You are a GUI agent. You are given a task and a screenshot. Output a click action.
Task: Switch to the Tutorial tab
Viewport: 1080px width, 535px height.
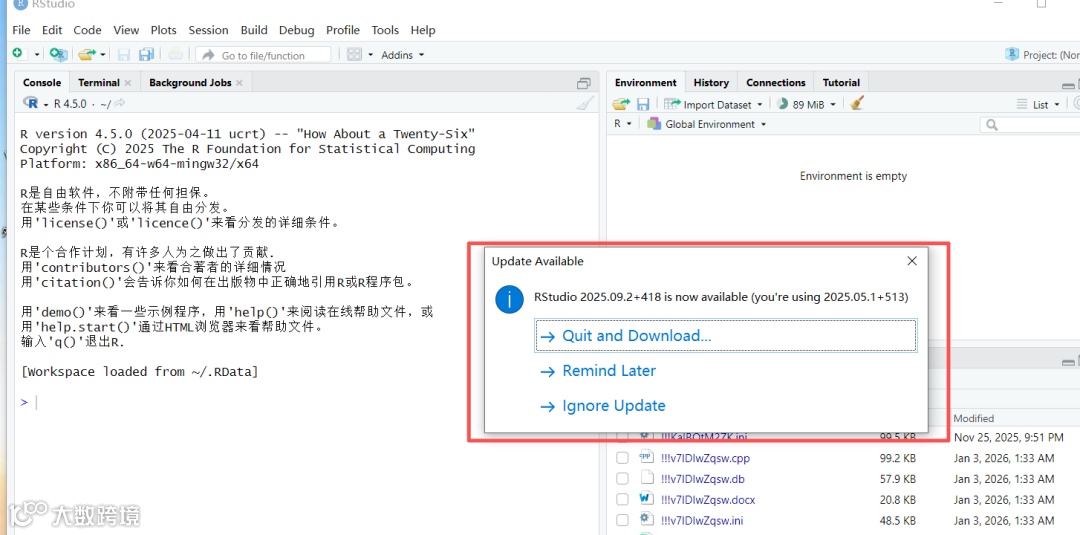(x=841, y=82)
